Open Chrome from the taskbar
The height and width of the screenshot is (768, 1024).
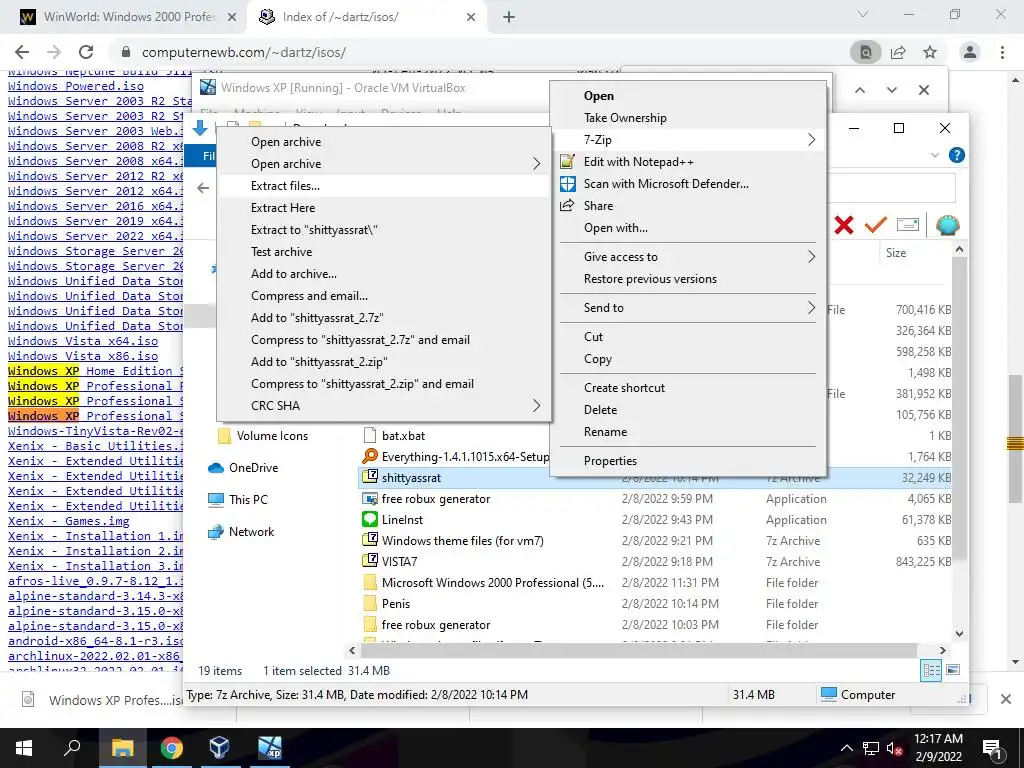click(171, 748)
